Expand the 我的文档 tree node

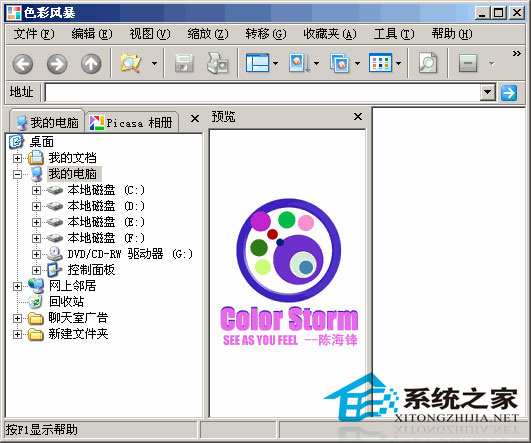[17, 158]
